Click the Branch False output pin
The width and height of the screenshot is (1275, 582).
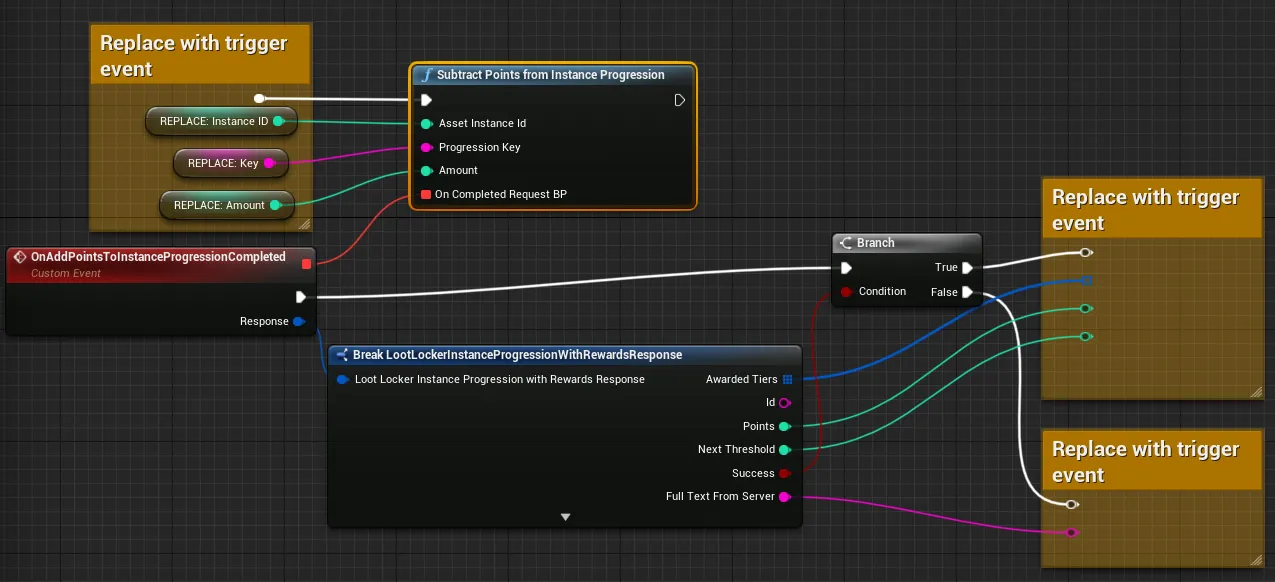[967, 292]
